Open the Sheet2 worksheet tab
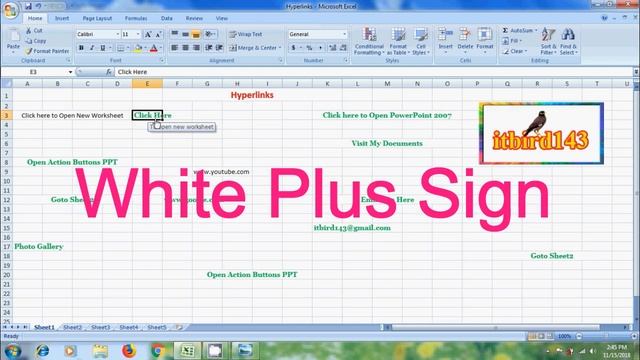The height and width of the screenshot is (360, 640). [73, 327]
